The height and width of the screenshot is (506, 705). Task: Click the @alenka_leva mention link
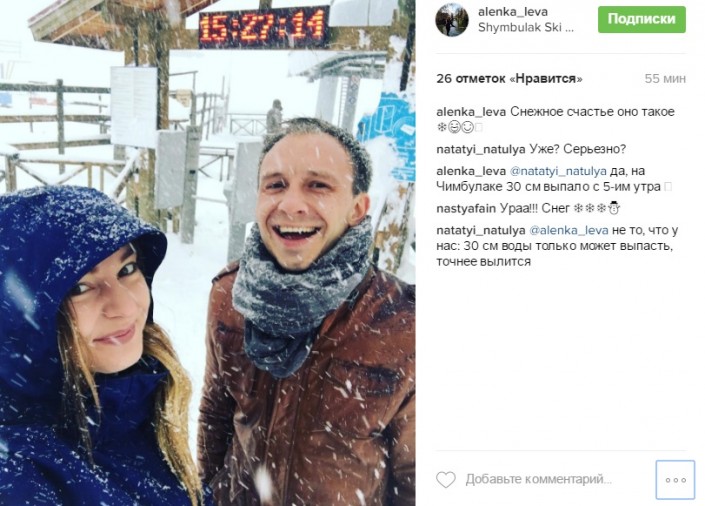tap(569, 230)
